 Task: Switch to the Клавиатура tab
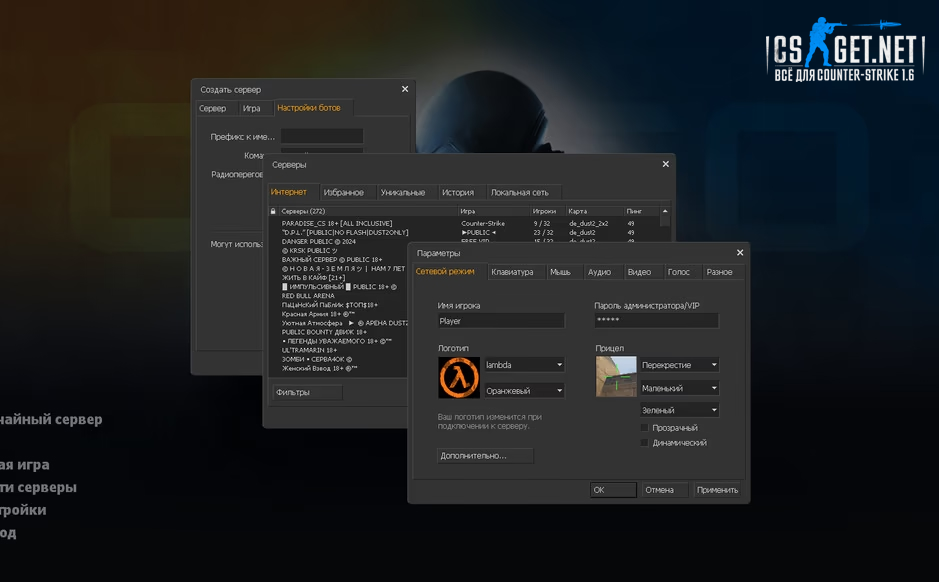[512, 272]
